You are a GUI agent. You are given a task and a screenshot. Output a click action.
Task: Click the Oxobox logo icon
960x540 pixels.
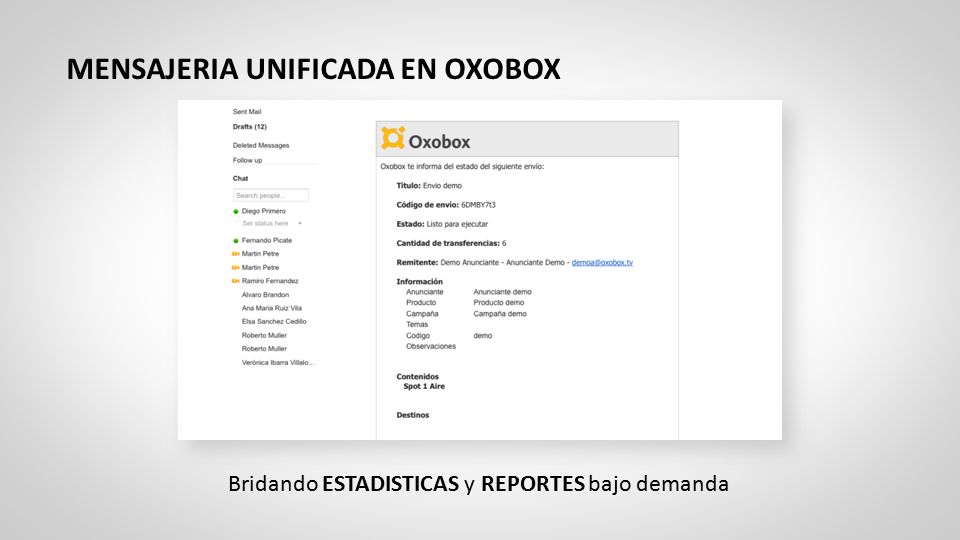point(393,138)
